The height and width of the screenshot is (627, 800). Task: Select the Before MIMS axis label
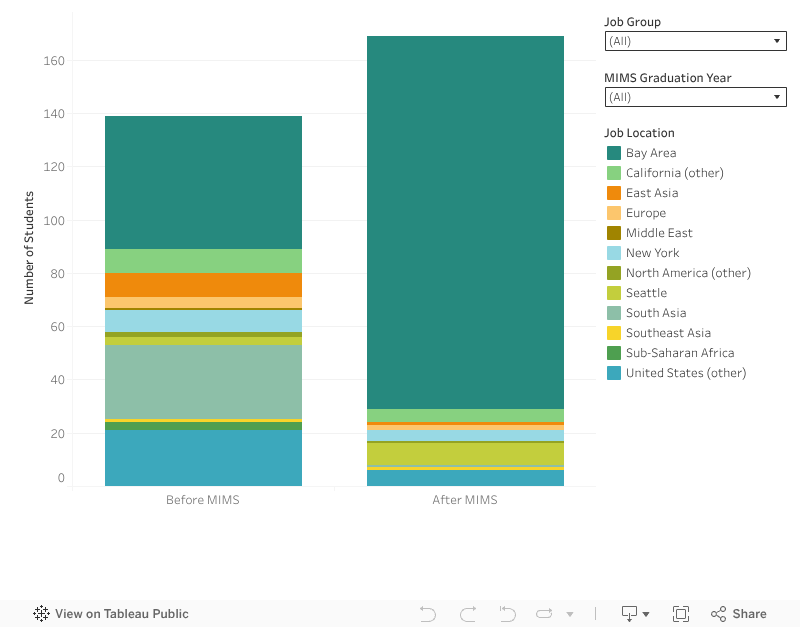click(x=203, y=500)
